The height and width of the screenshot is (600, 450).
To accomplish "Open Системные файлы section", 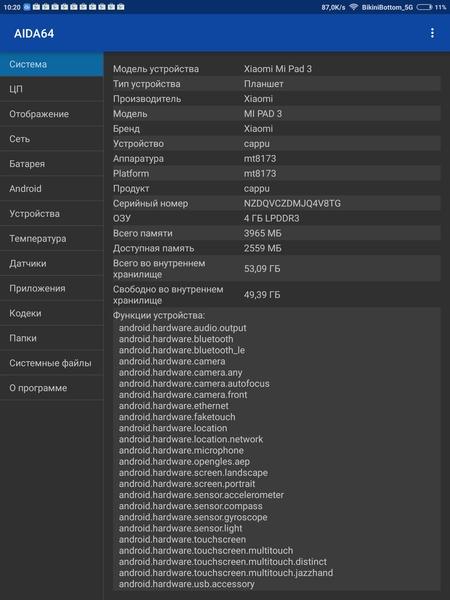I will pos(52,363).
